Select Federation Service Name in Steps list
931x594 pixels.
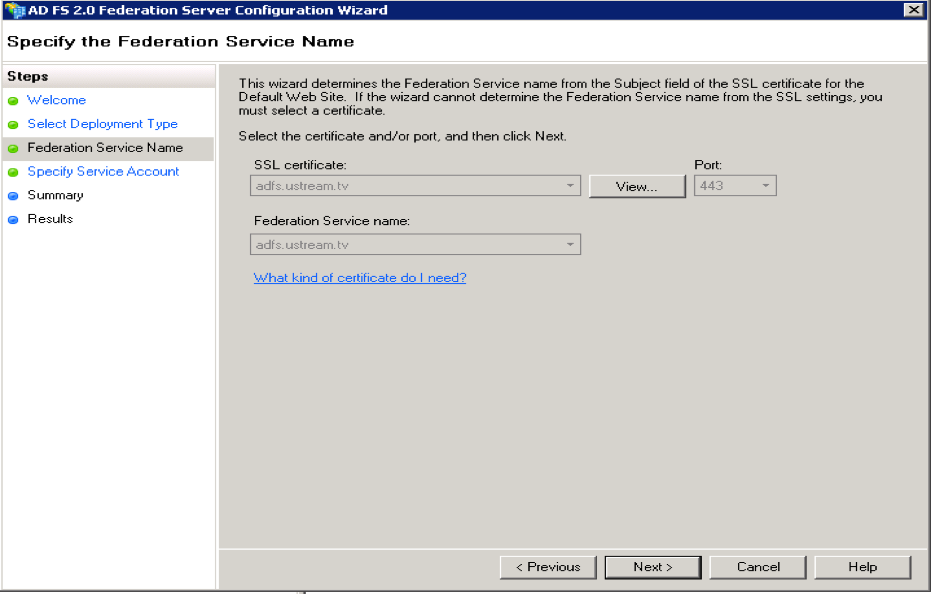point(105,148)
